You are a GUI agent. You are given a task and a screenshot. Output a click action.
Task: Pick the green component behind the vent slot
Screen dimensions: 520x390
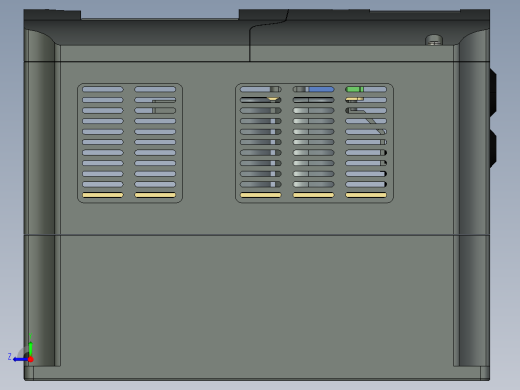pyautogui.click(x=355, y=89)
